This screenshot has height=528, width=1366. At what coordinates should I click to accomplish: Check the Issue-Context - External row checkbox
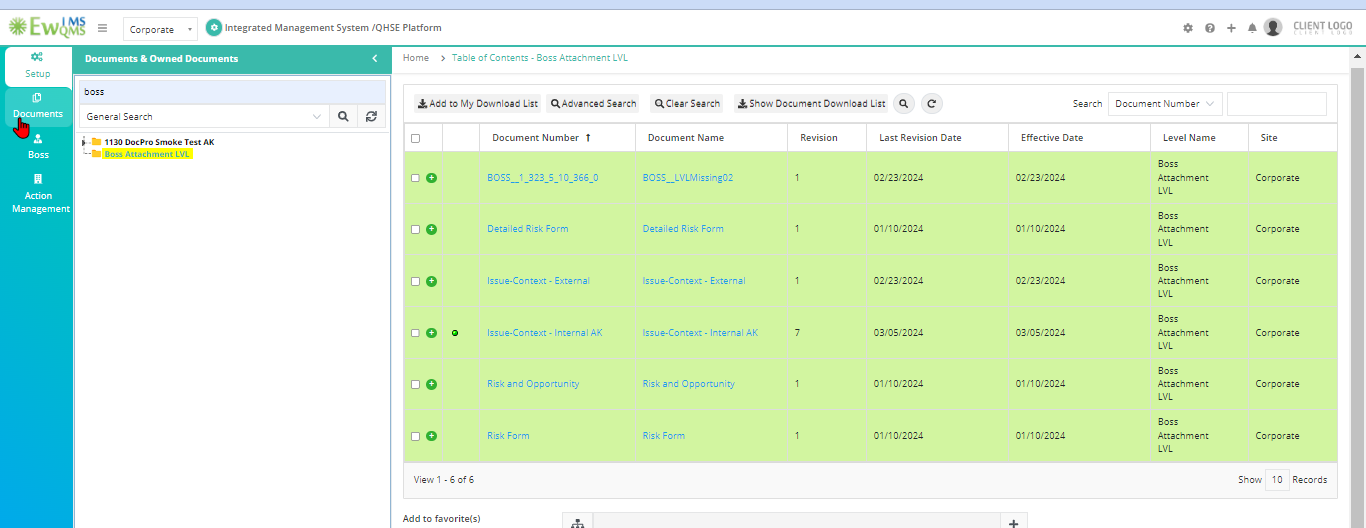coord(415,281)
